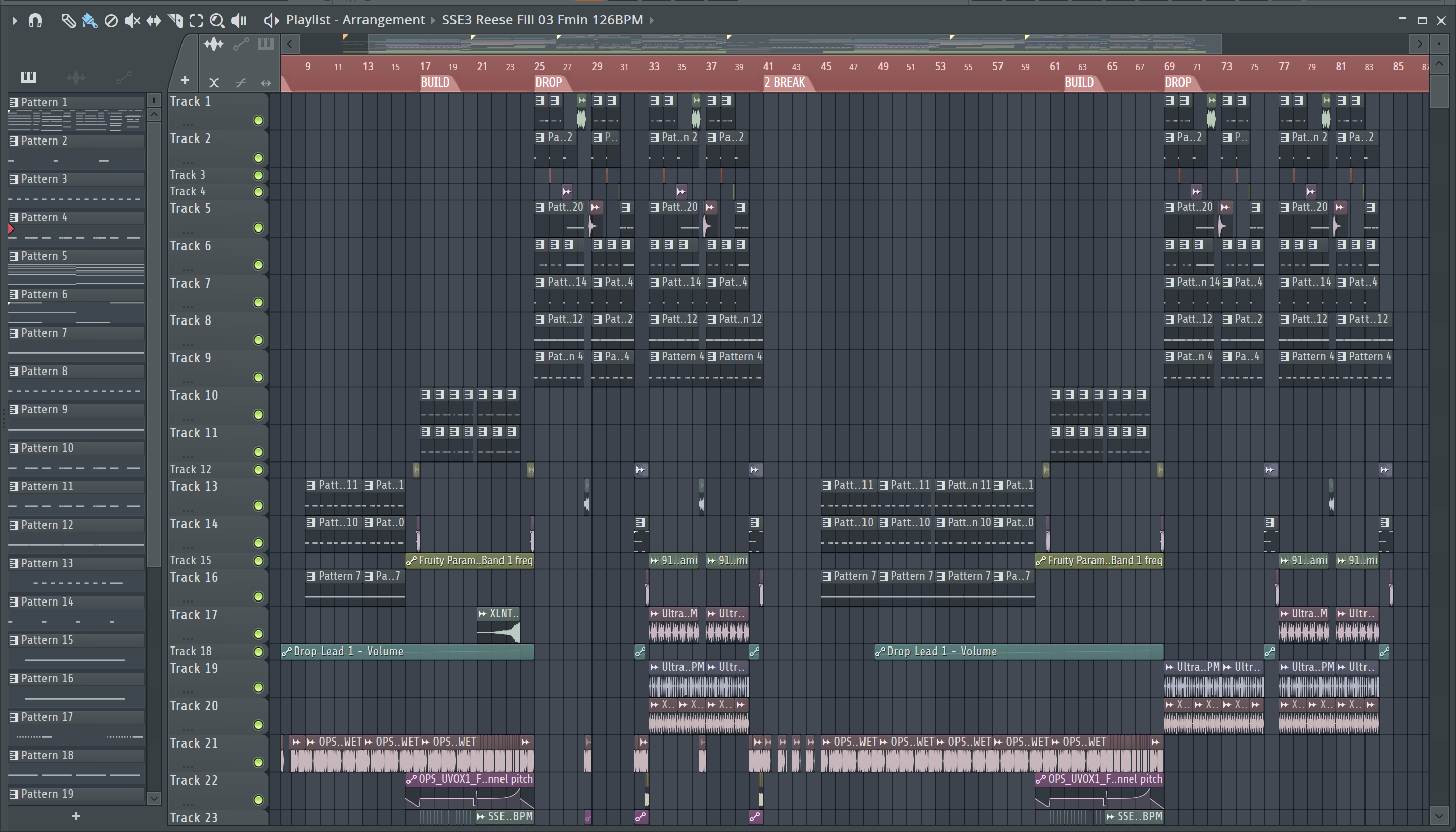Viewport: 1456px width, 832px height.
Task: Select the Delete tool
Action: 111,21
